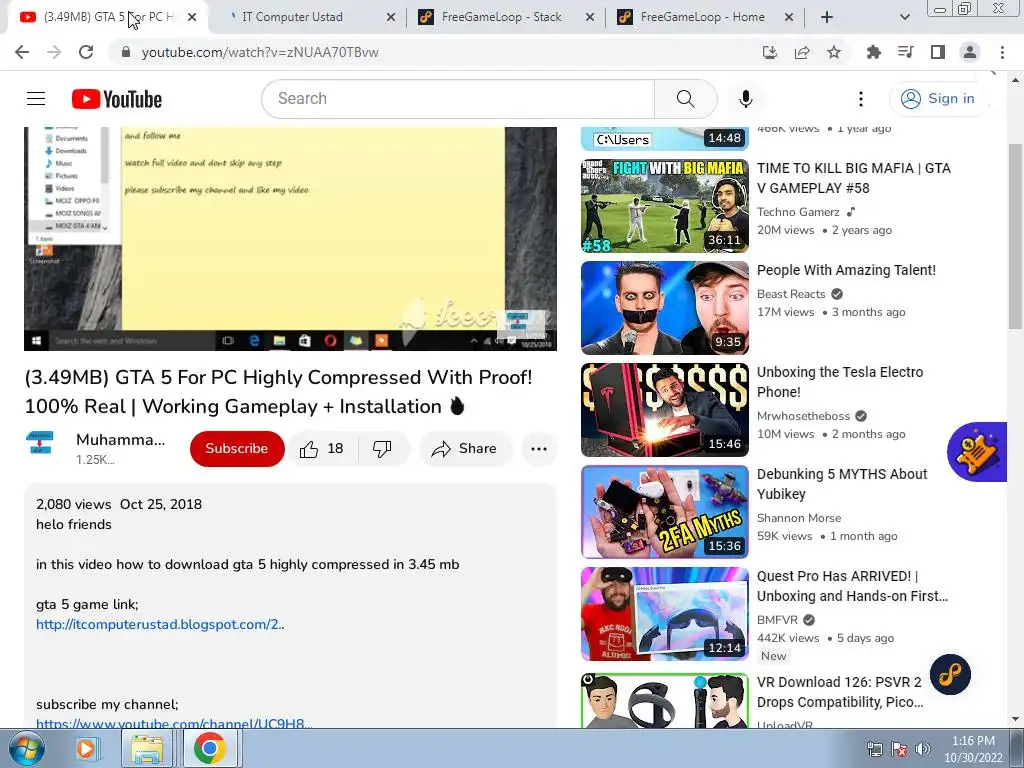The width and height of the screenshot is (1024, 768).
Task: Open Shannon Morse channel name
Action: pos(799,518)
